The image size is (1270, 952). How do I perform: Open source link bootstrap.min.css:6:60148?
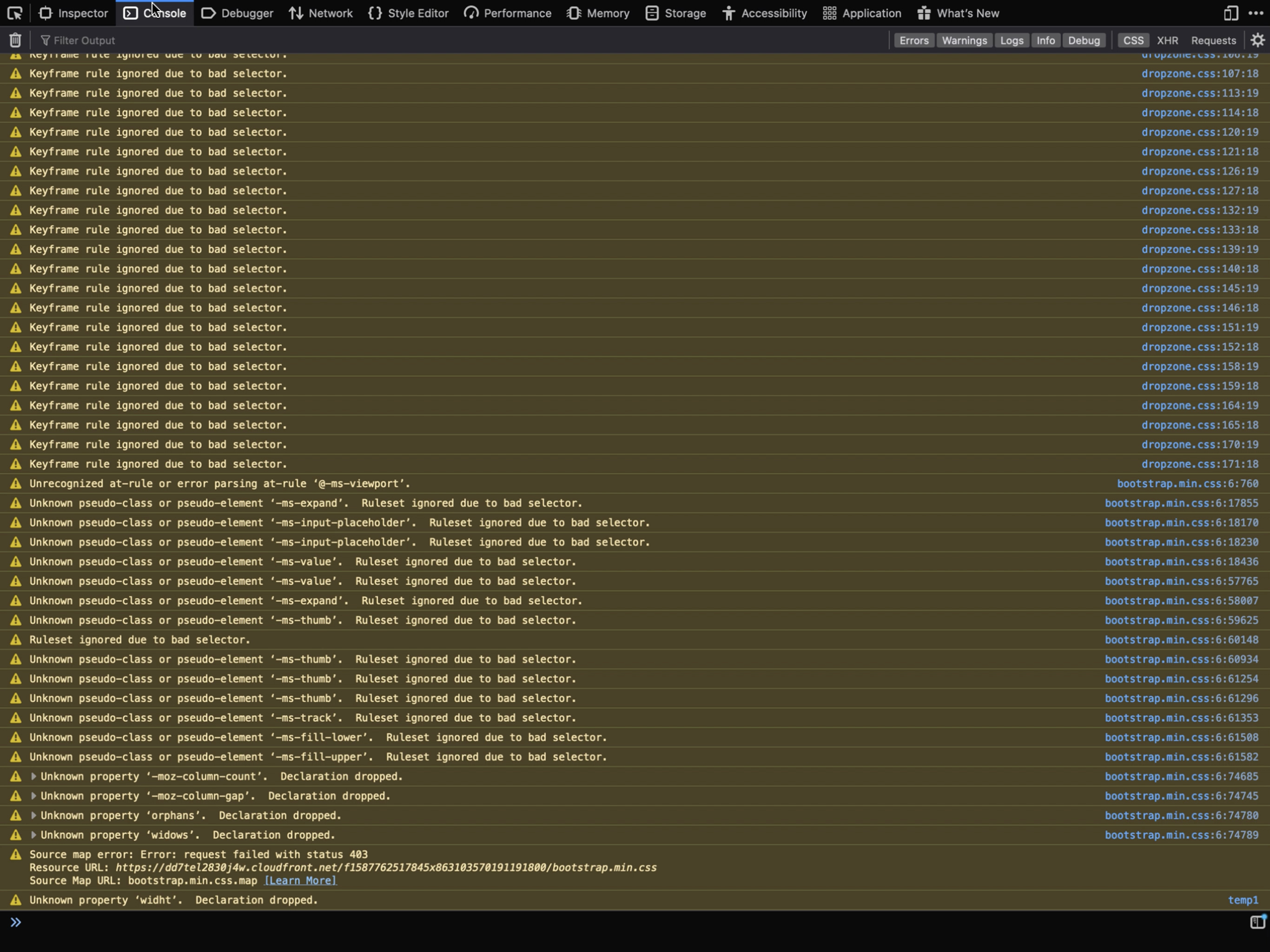(1182, 640)
